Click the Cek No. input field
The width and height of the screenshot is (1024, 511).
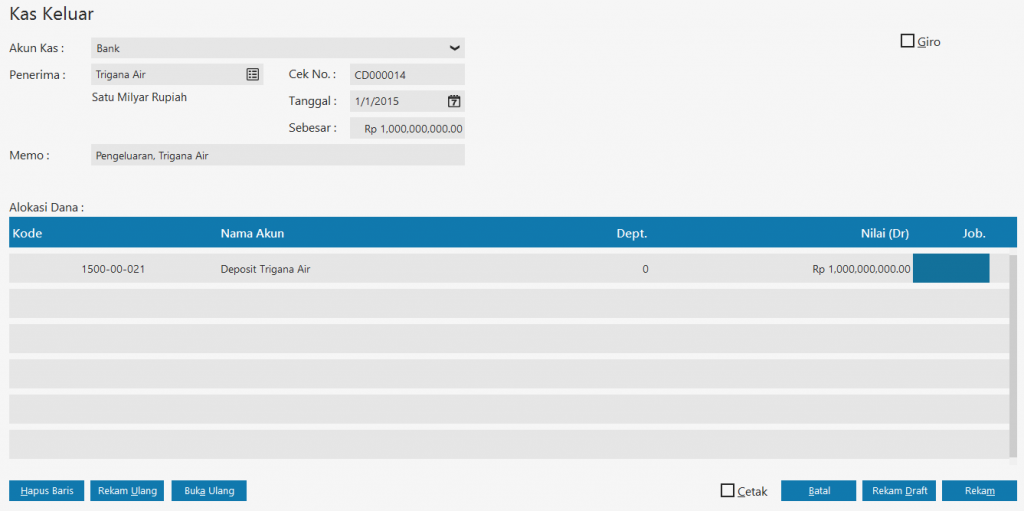click(407, 74)
